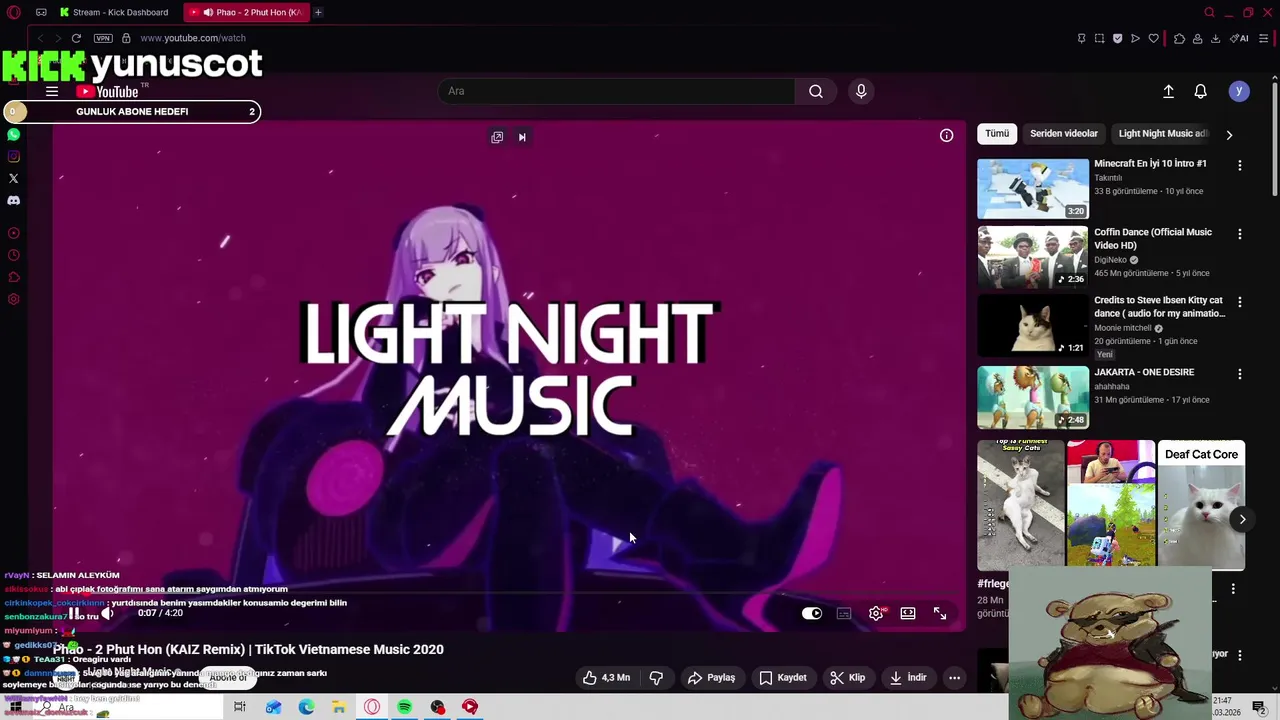The width and height of the screenshot is (1280, 720).
Task: Add page to bookmarks heart icon
Action: [1153, 38]
